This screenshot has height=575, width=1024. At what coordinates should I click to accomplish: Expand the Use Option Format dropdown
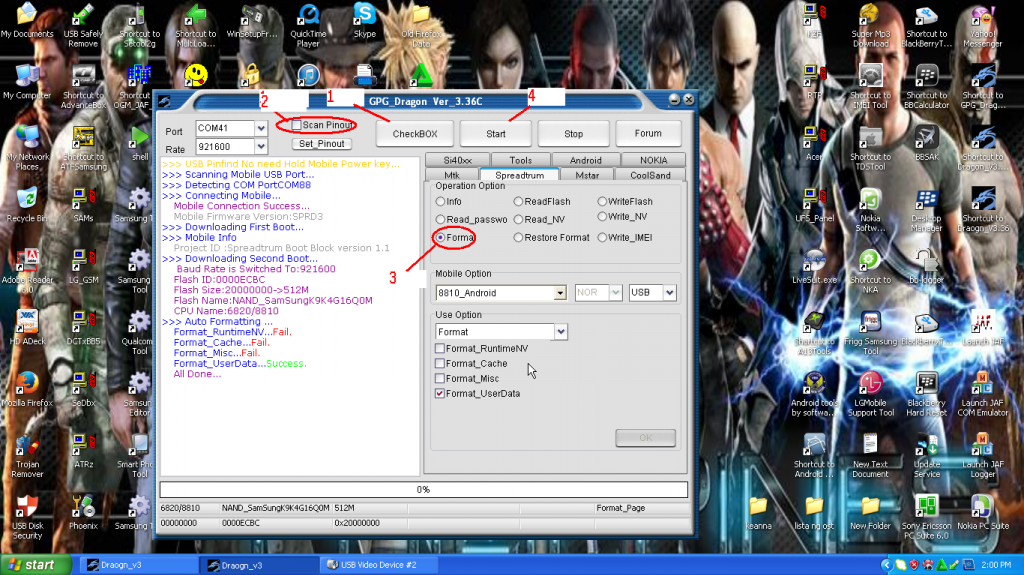pos(560,332)
